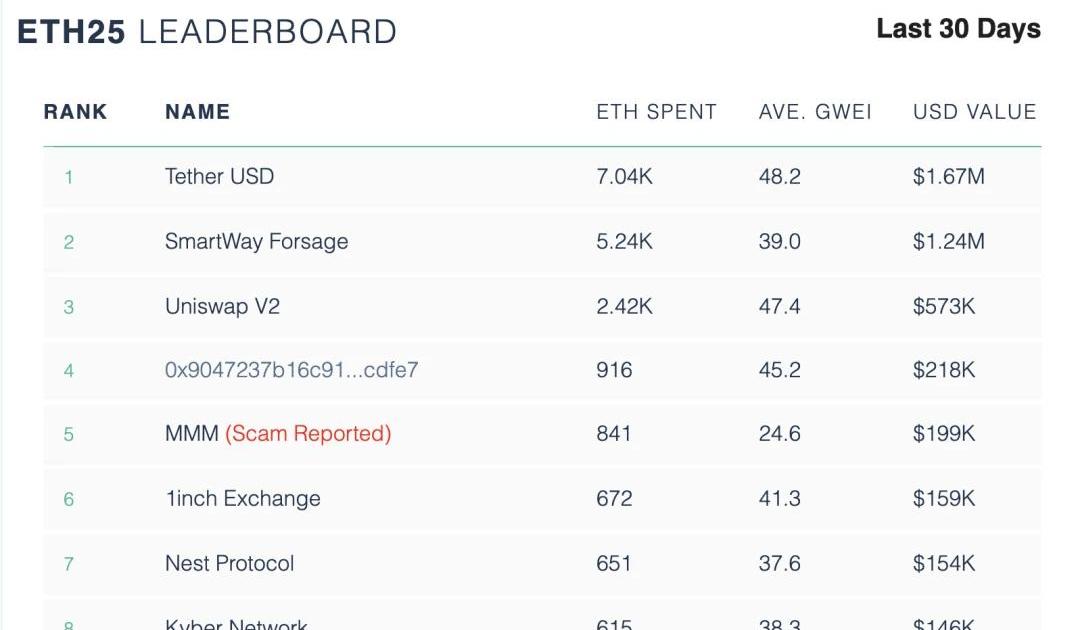1078x630 pixels.
Task: Click Uniswap V2's 2.42K ETH spent
Action: [624, 307]
